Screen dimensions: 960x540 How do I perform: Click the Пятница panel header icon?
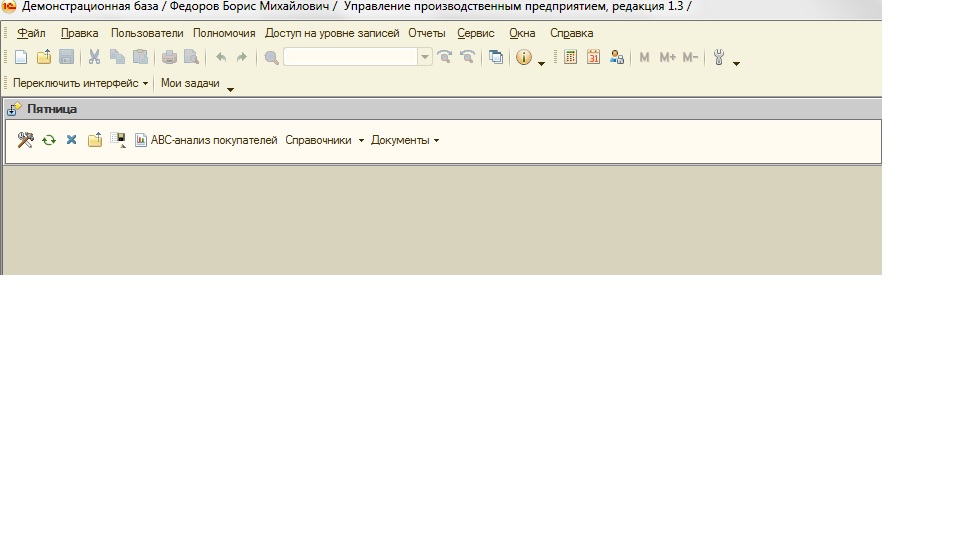click(x=13, y=109)
